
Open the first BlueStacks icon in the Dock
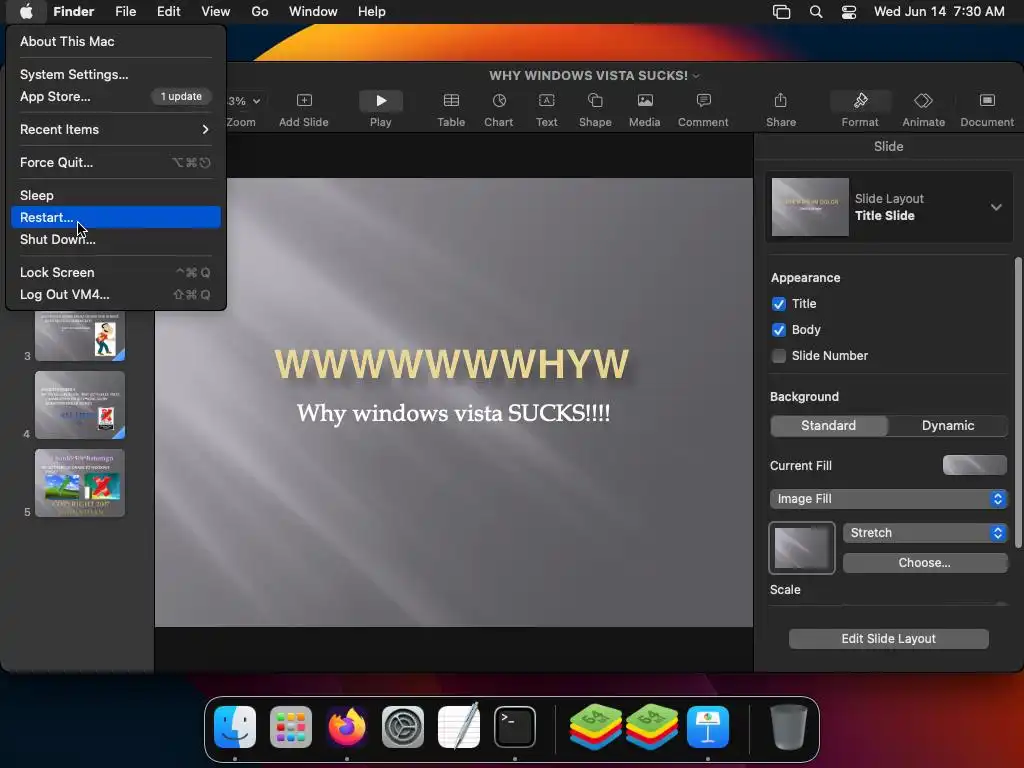pyautogui.click(x=596, y=727)
